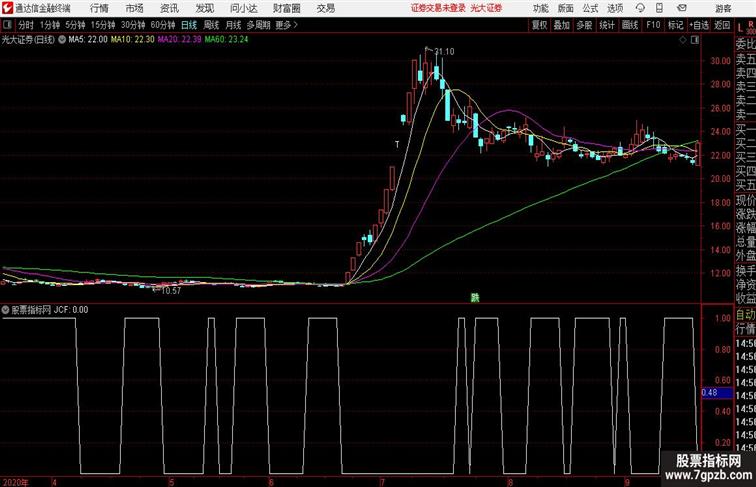The height and width of the screenshot is (487, 756).
Task: Click the round icon beside 光大证券(日线)
Action: pyautogui.click(x=62, y=40)
